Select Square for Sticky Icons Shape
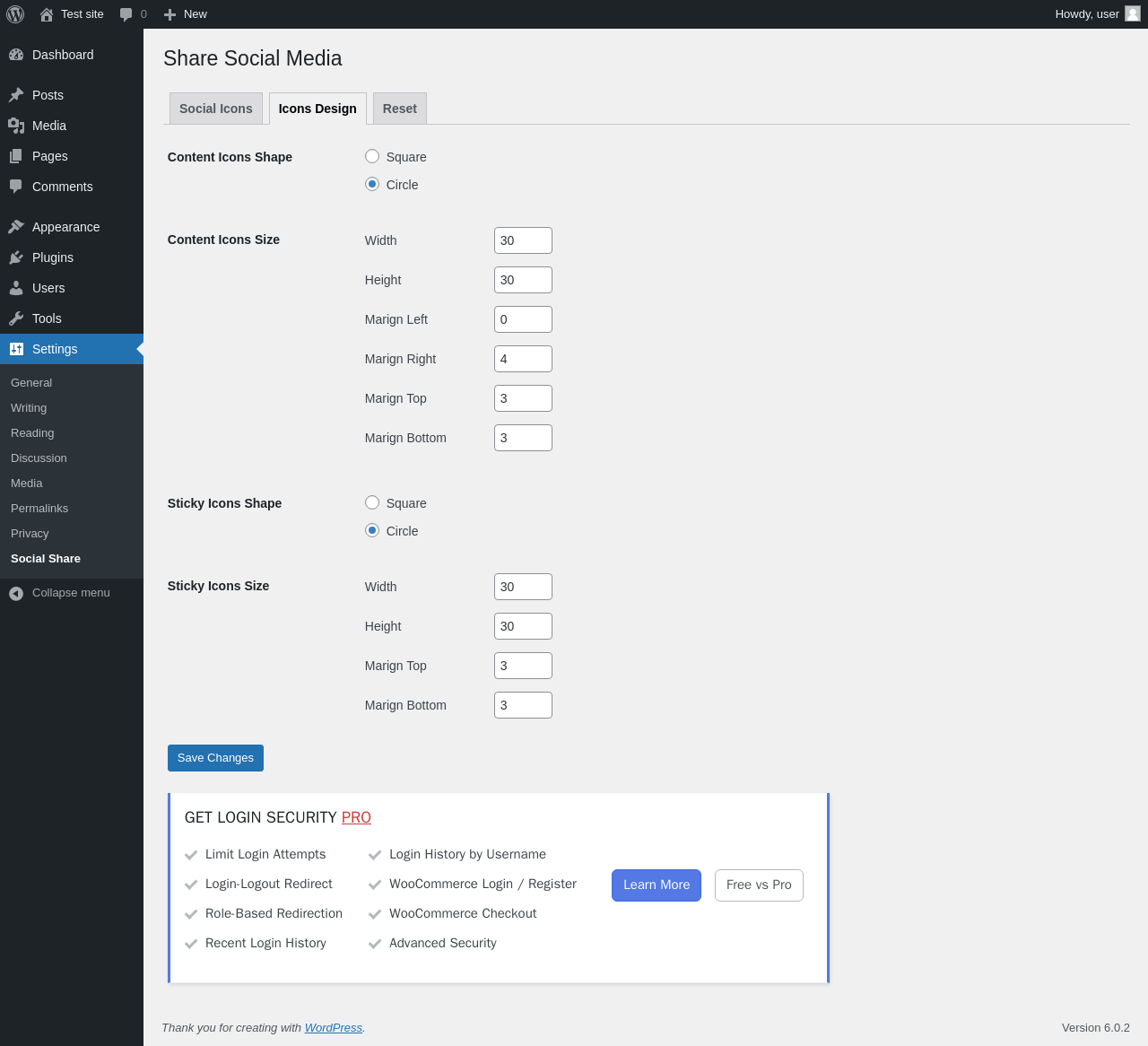This screenshot has height=1046, width=1148. pos(372,502)
